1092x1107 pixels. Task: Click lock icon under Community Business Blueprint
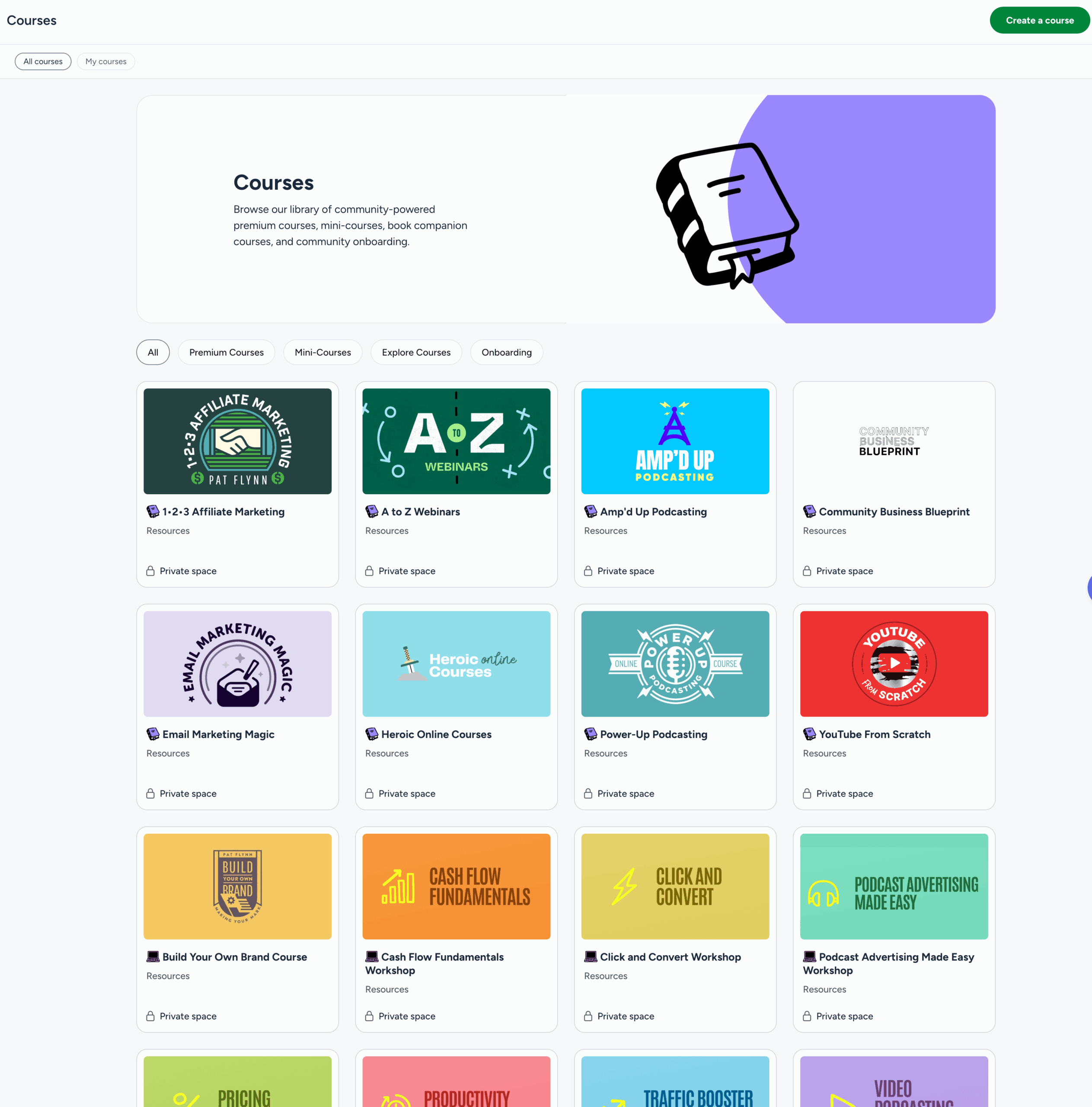click(807, 571)
